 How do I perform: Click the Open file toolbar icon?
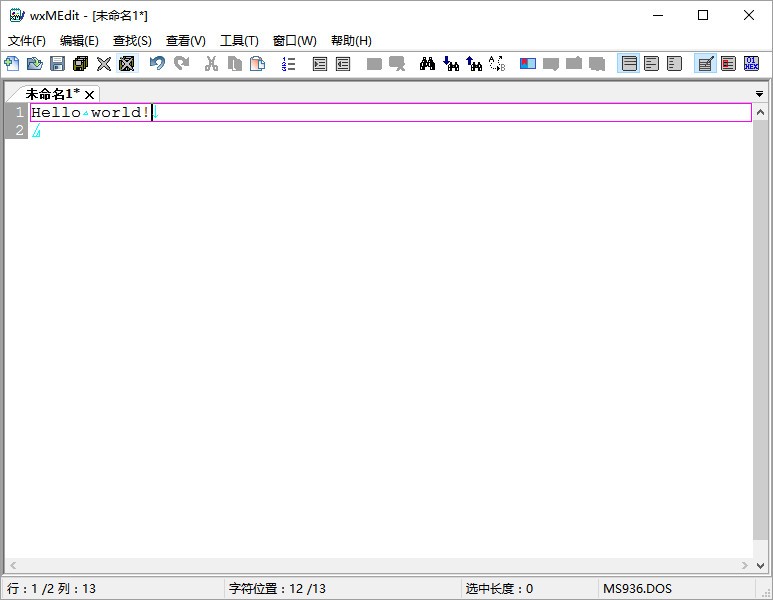point(35,64)
